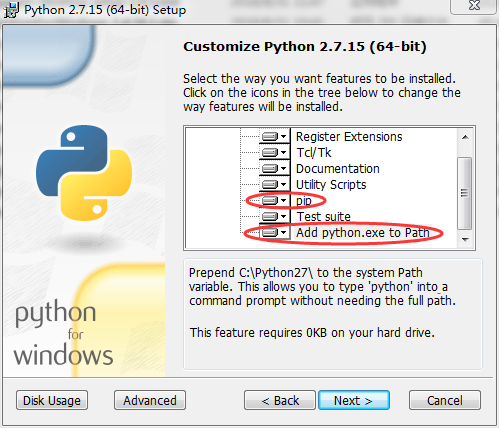Select Add python.exe to Path label
The image size is (499, 428).
(x=363, y=233)
